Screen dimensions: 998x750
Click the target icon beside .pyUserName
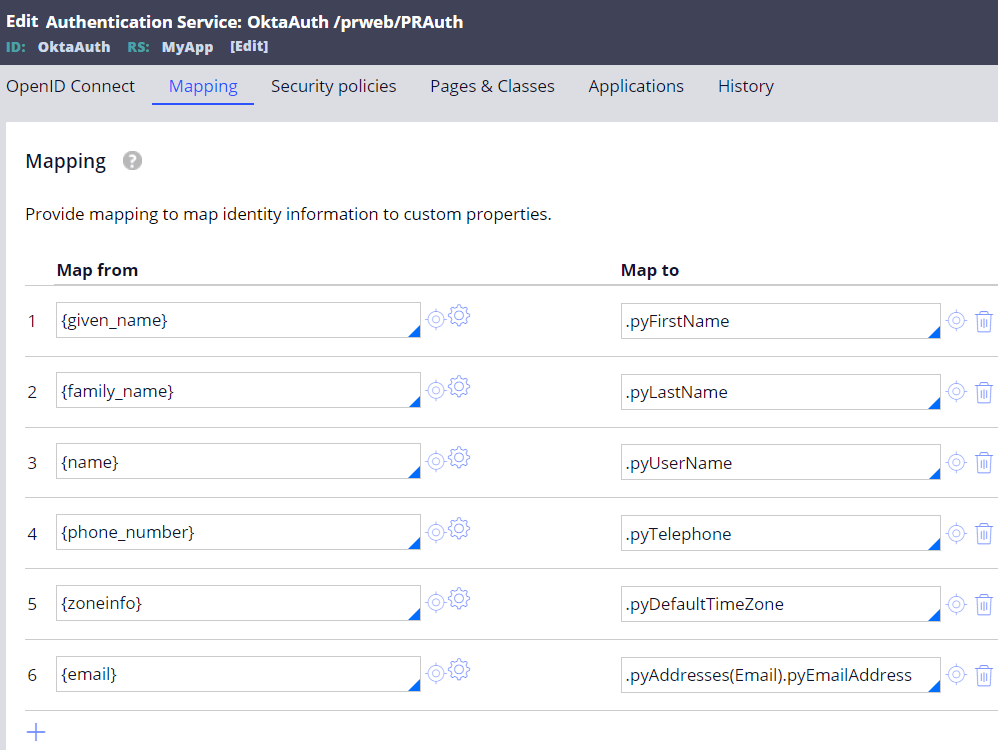point(956,463)
